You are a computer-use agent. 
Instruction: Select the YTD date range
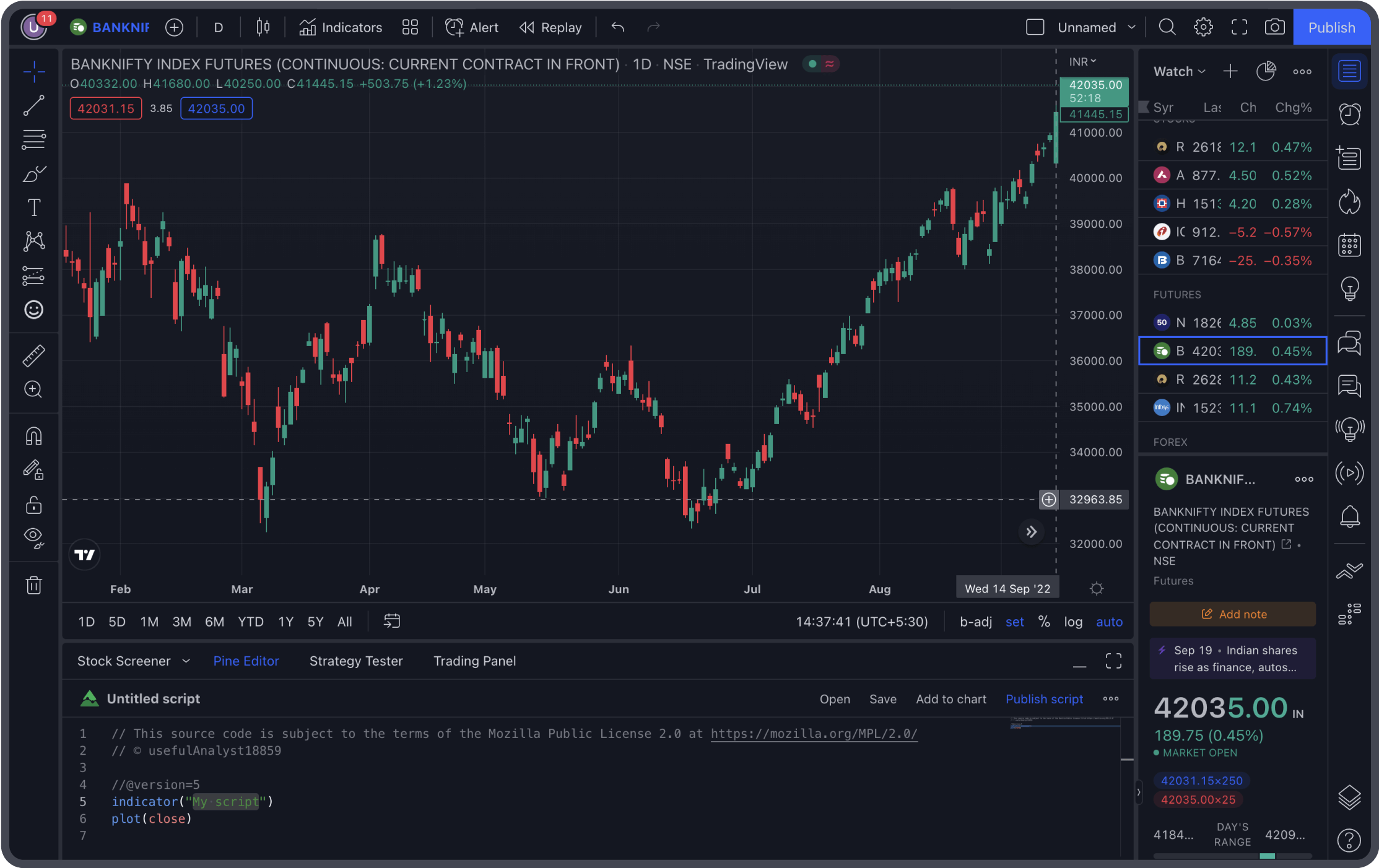(x=251, y=622)
